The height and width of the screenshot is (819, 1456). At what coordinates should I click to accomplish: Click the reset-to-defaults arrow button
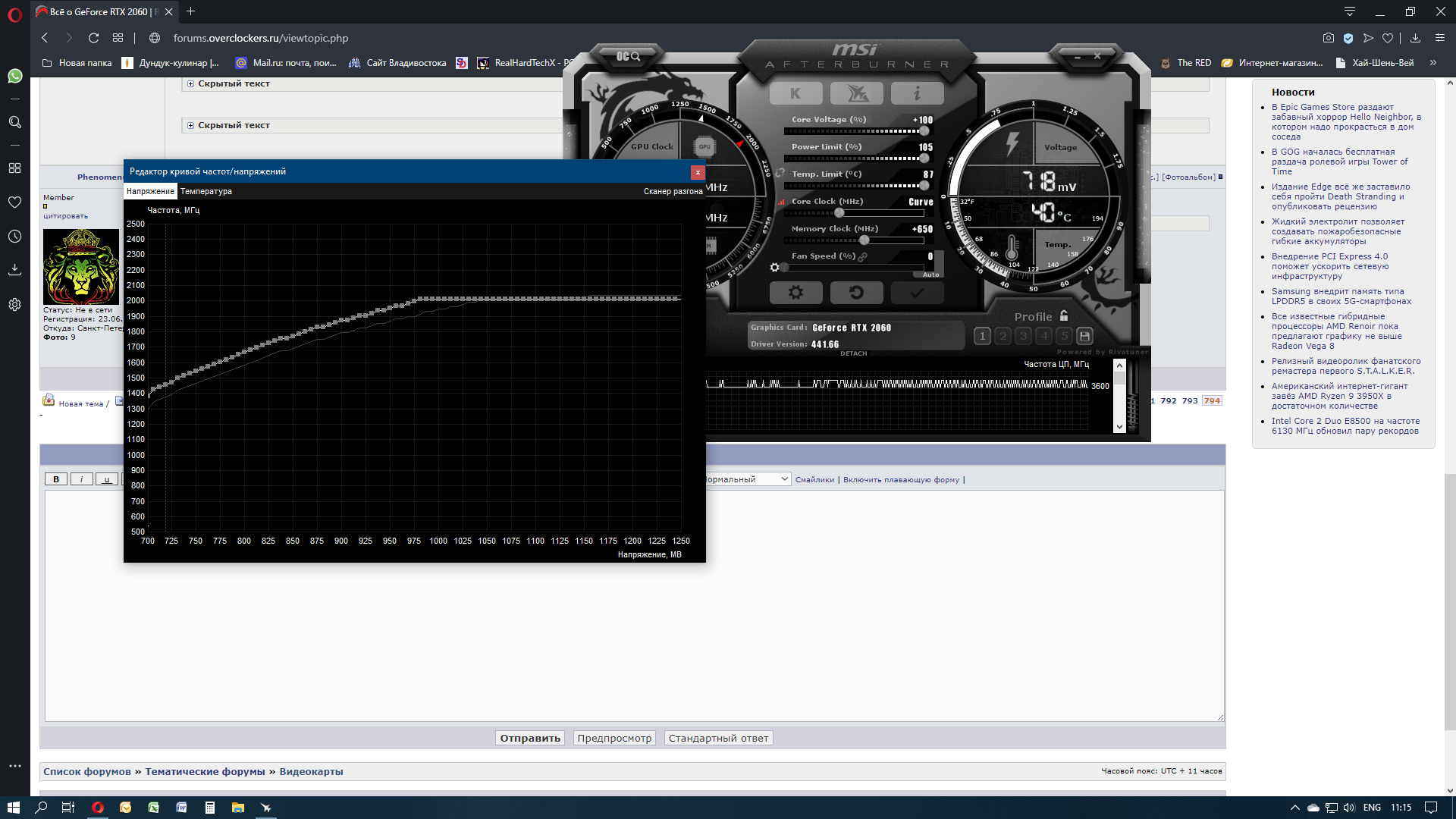click(x=856, y=292)
